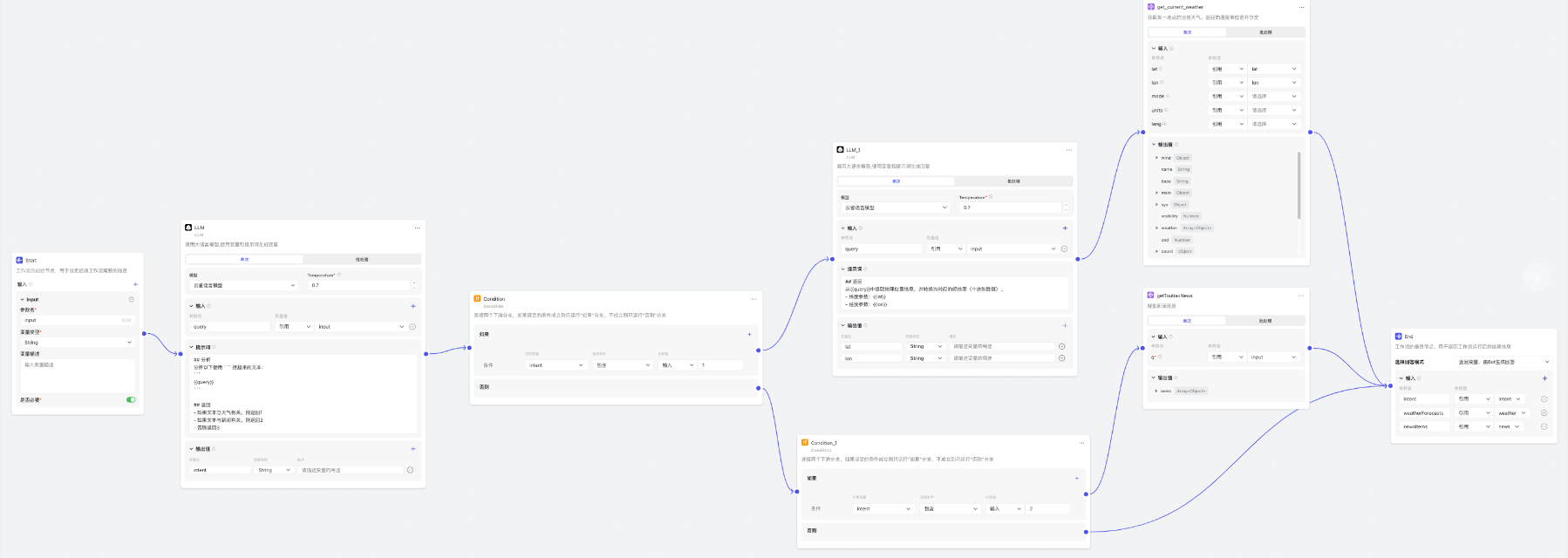Image resolution: width=1568 pixels, height=558 pixels.
Task: Open the model dropdown in LLM_1 node
Action: click(896, 208)
